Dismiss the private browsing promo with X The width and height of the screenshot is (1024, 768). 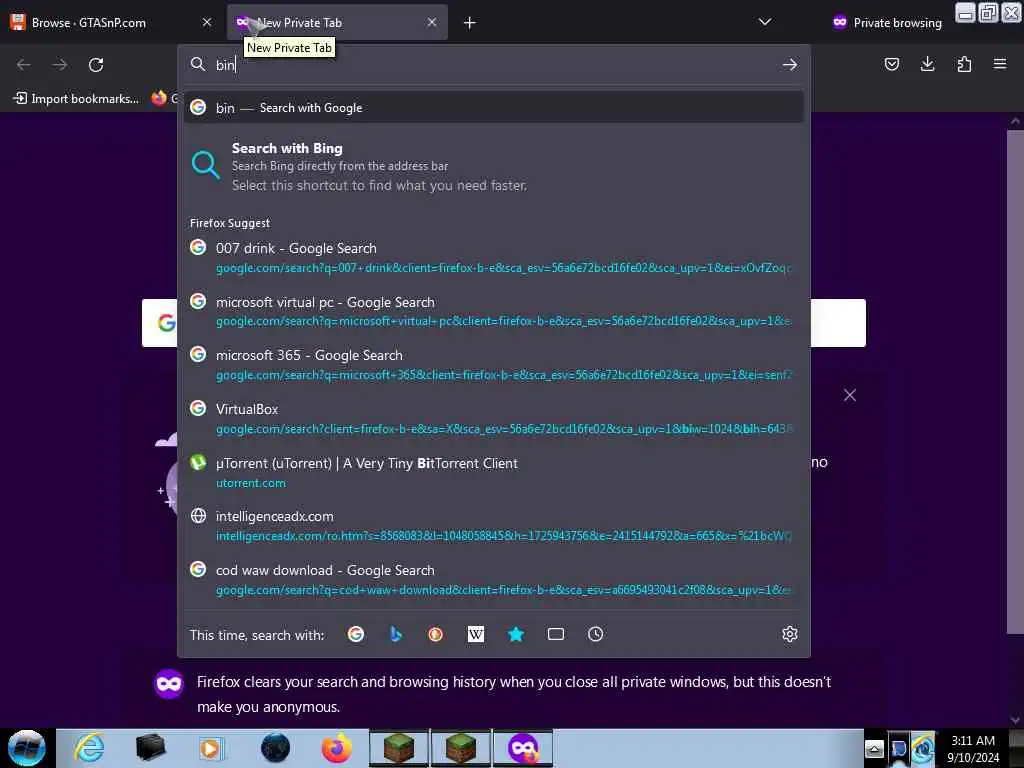point(850,395)
